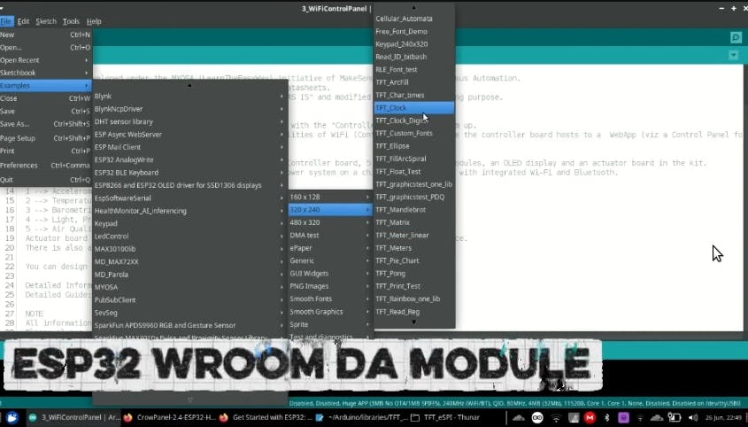Expand BlynkNcpDriver examples
The width and height of the screenshot is (748, 427).
pos(190,109)
